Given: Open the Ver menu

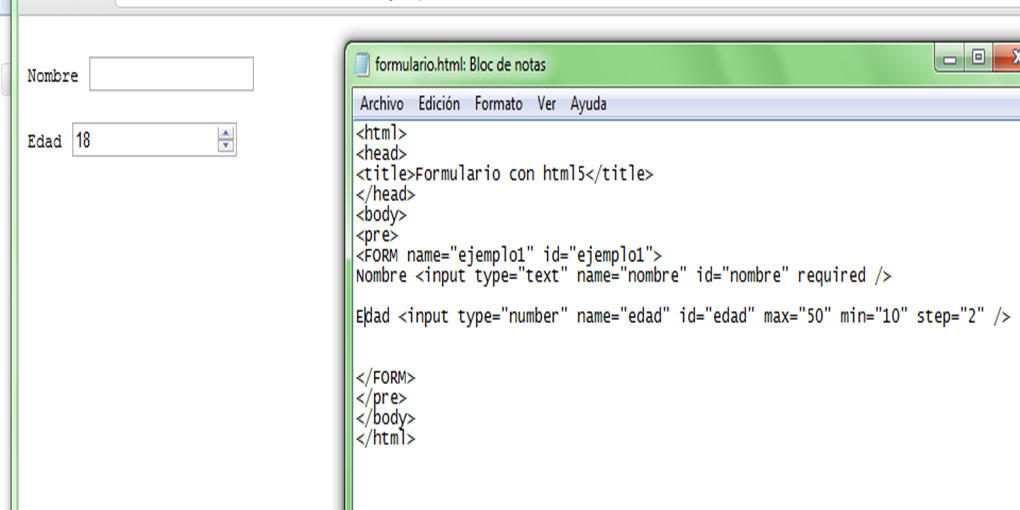Looking at the screenshot, I should [x=546, y=104].
